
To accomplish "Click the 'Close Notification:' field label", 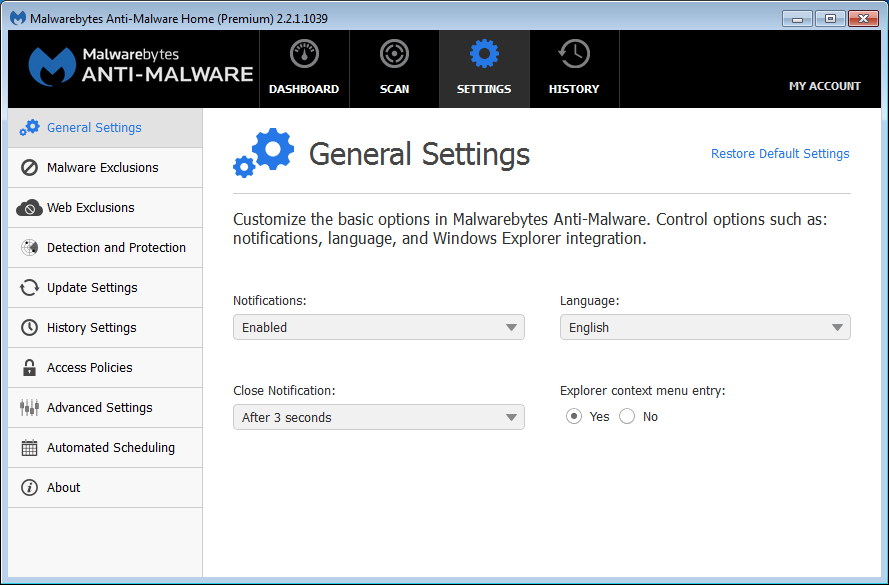I will [x=284, y=391].
